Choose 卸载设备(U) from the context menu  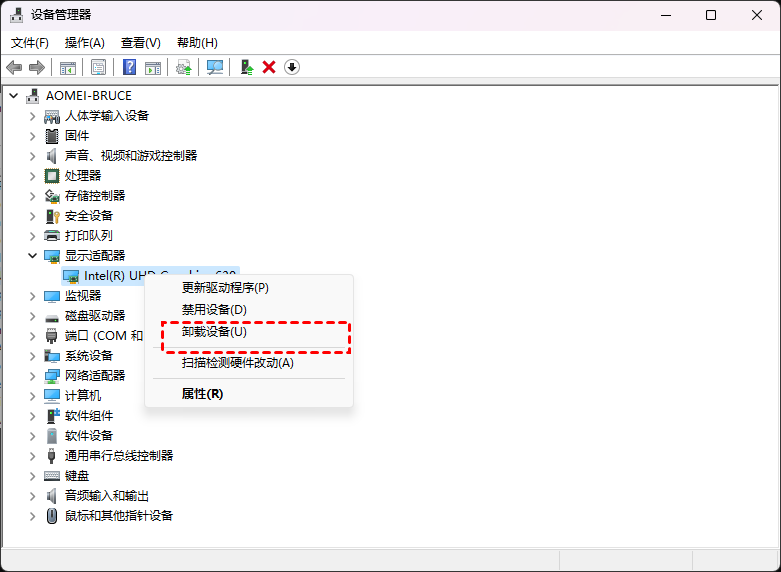tap(214, 332)
